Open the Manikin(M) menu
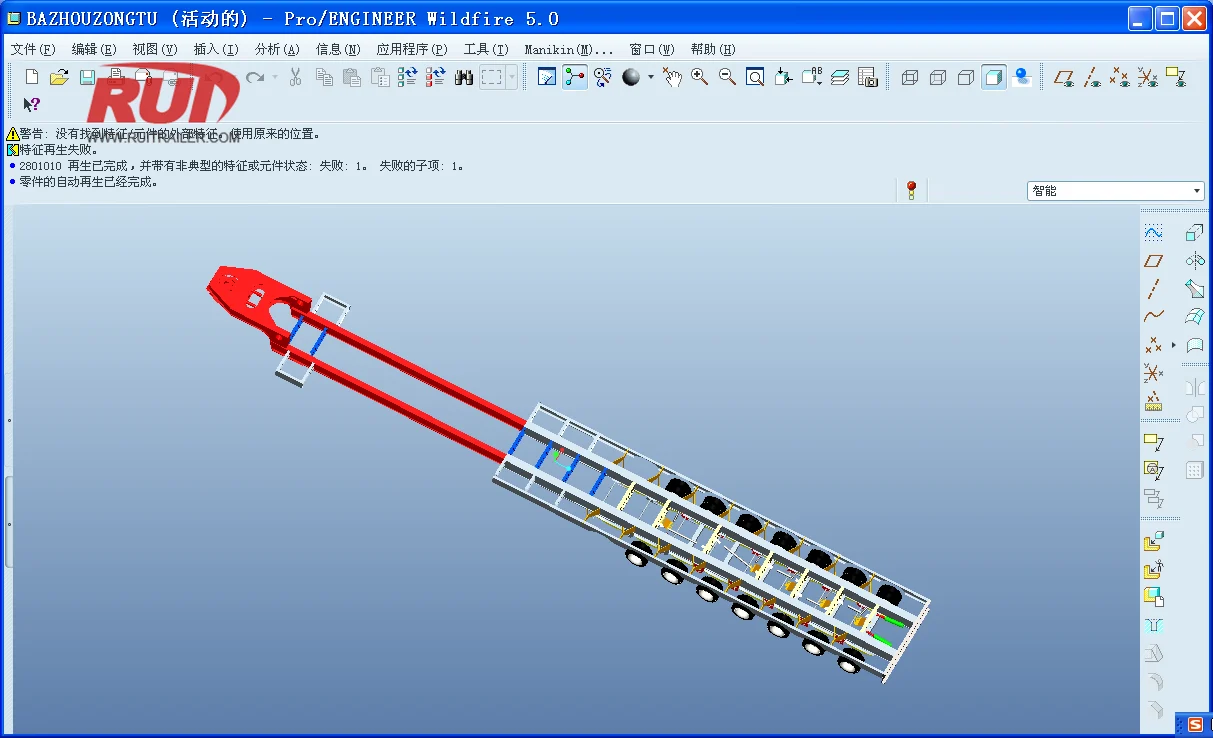This screenshot has height=738, width=1213. [x=568, y=49]
